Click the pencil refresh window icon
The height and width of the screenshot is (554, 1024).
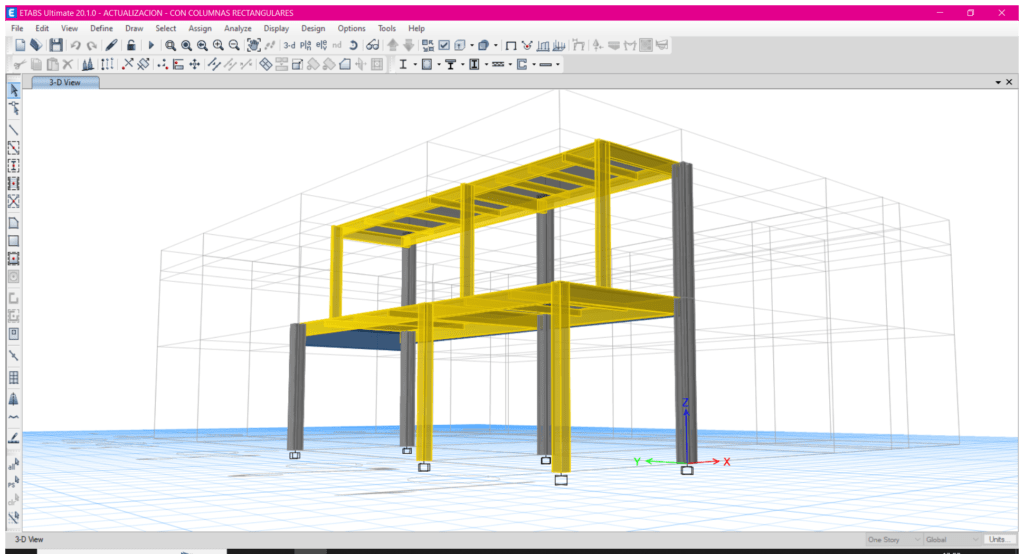pyautogui.click(x=112, y=45)
